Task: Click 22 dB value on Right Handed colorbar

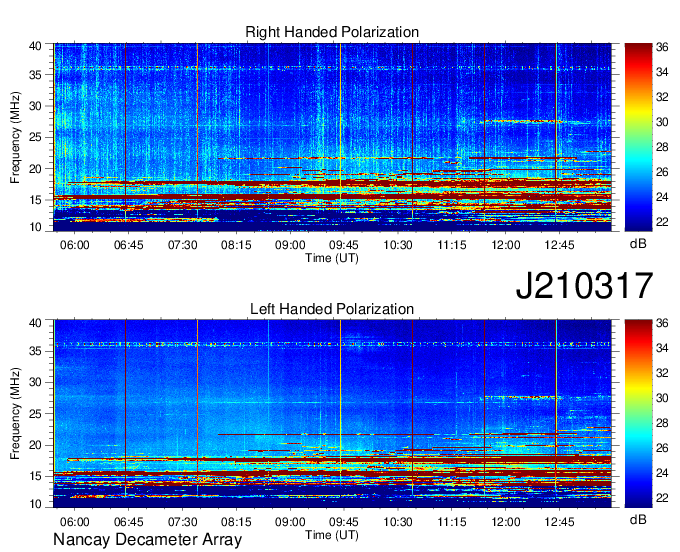Action: click(x=662, y=222)
